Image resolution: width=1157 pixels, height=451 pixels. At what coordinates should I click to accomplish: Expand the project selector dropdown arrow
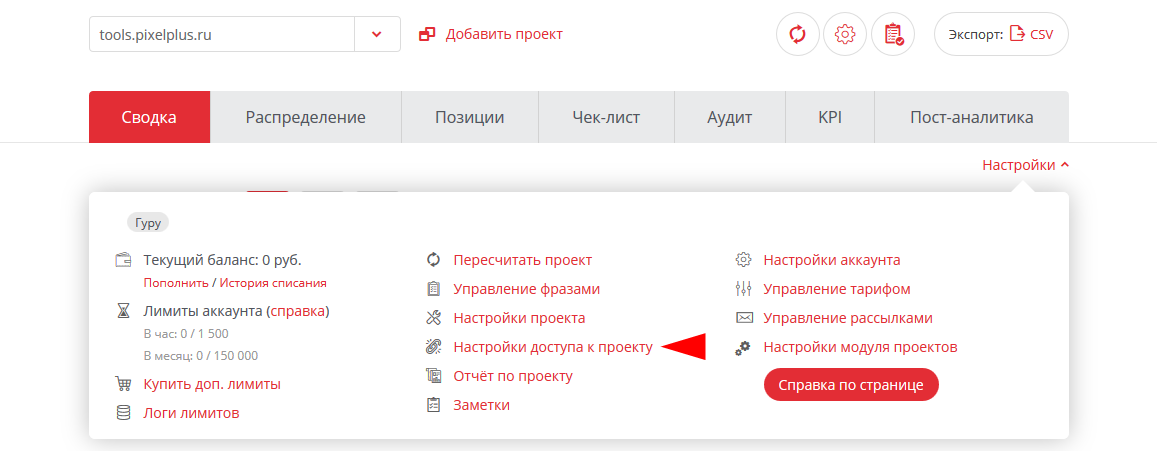(x=377, y=34)
